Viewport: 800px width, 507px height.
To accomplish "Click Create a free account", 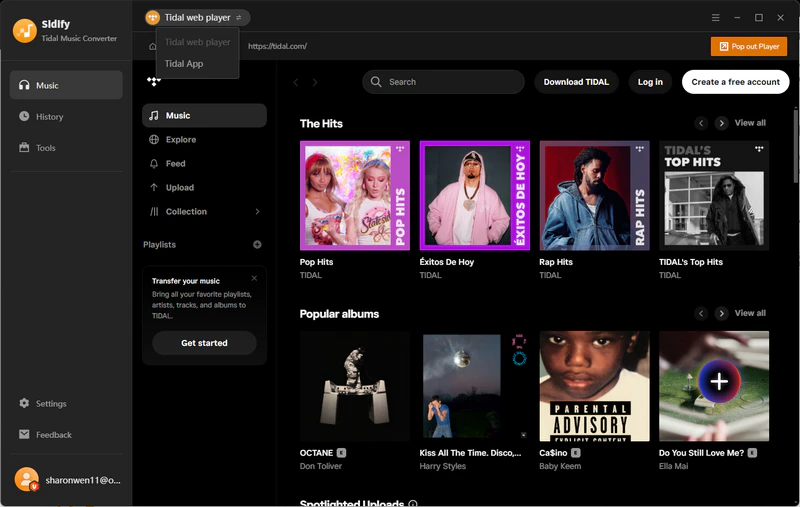I will point(735,82).
